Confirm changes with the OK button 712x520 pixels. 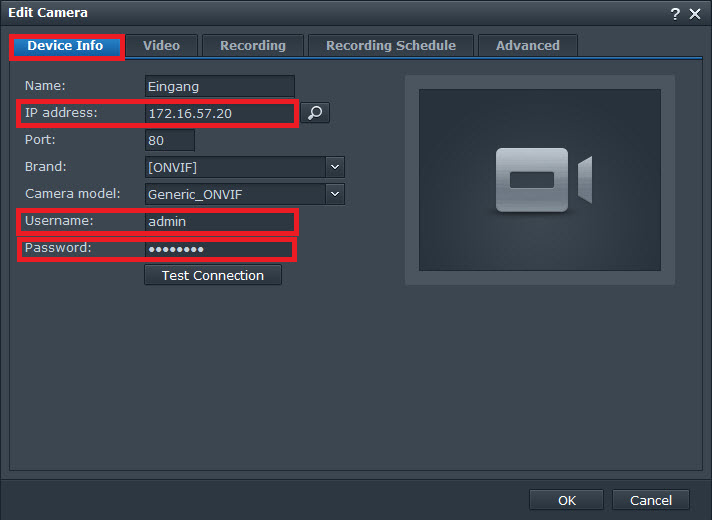point(566,500)
